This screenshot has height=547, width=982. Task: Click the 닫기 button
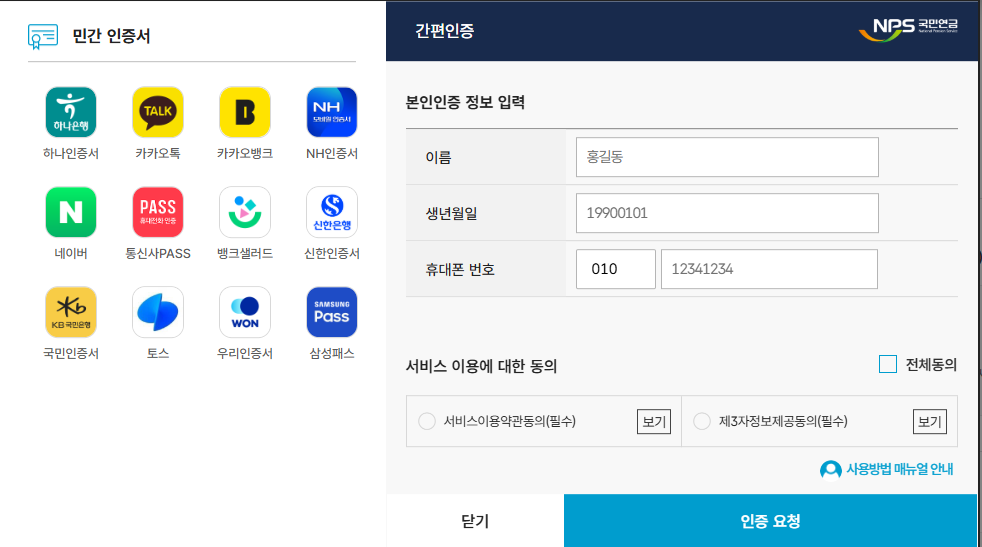click(x=475, y=521)
